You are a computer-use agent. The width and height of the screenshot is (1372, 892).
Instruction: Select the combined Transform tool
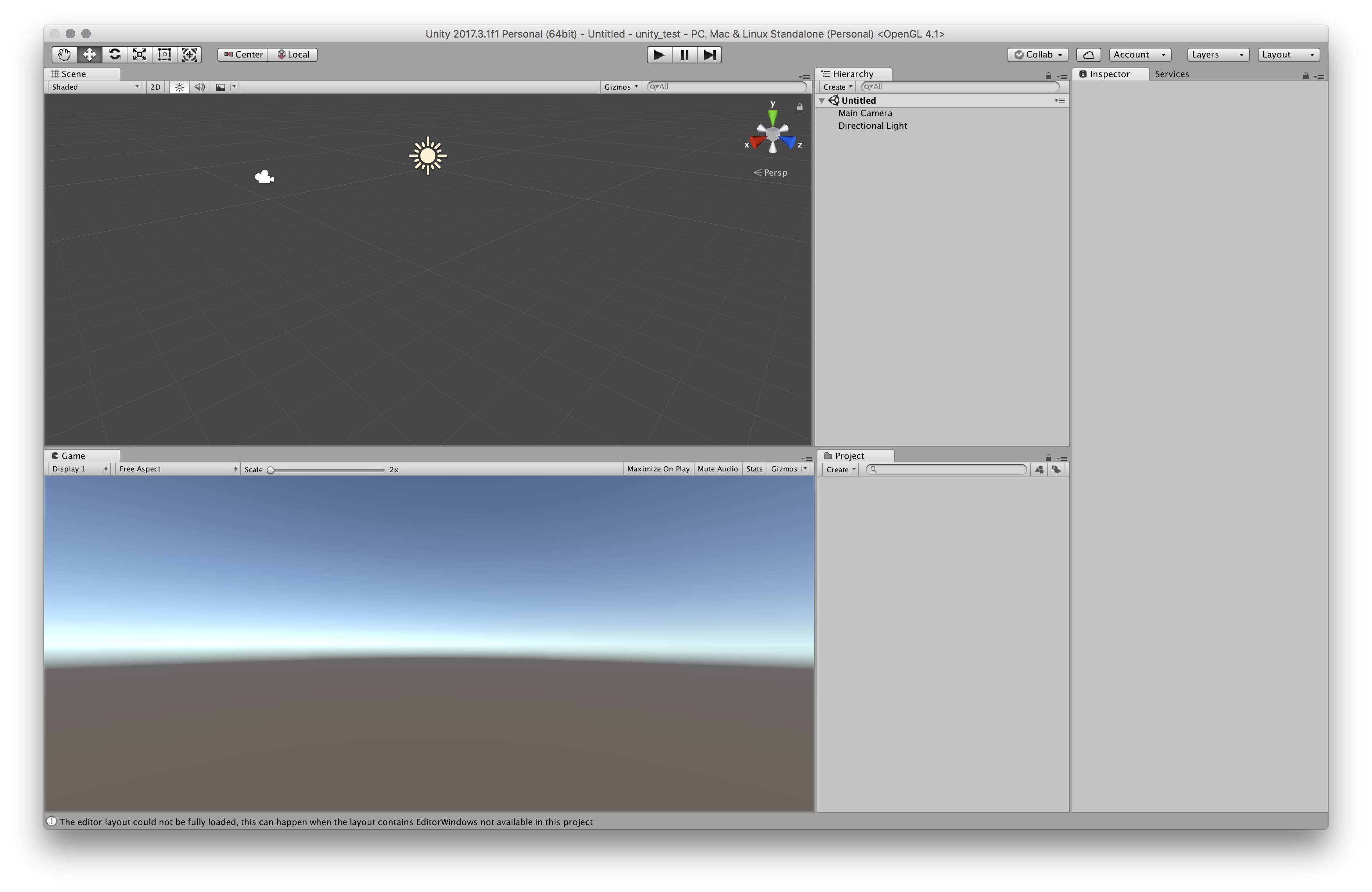(x=190, y=54)
